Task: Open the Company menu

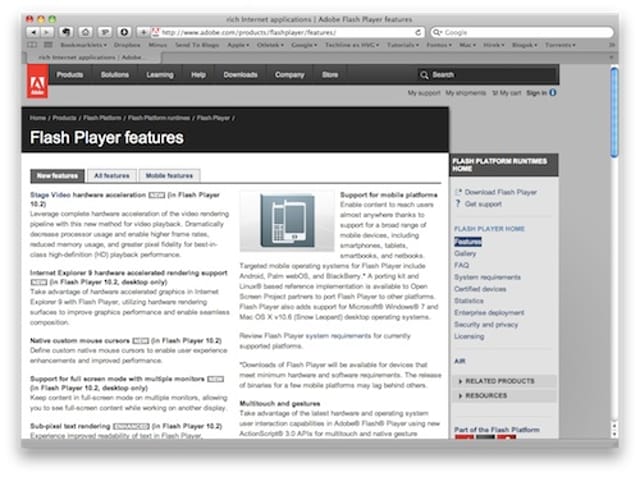Action: (x=289, y=75)
